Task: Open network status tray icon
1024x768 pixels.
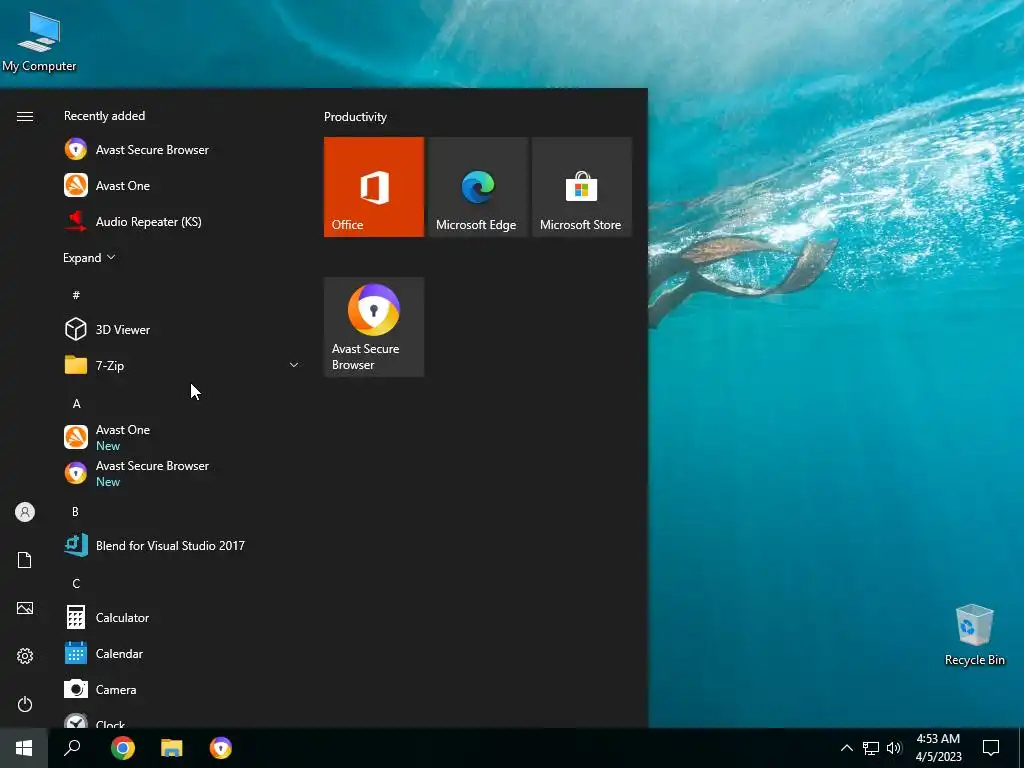Action: pos(871,748)
